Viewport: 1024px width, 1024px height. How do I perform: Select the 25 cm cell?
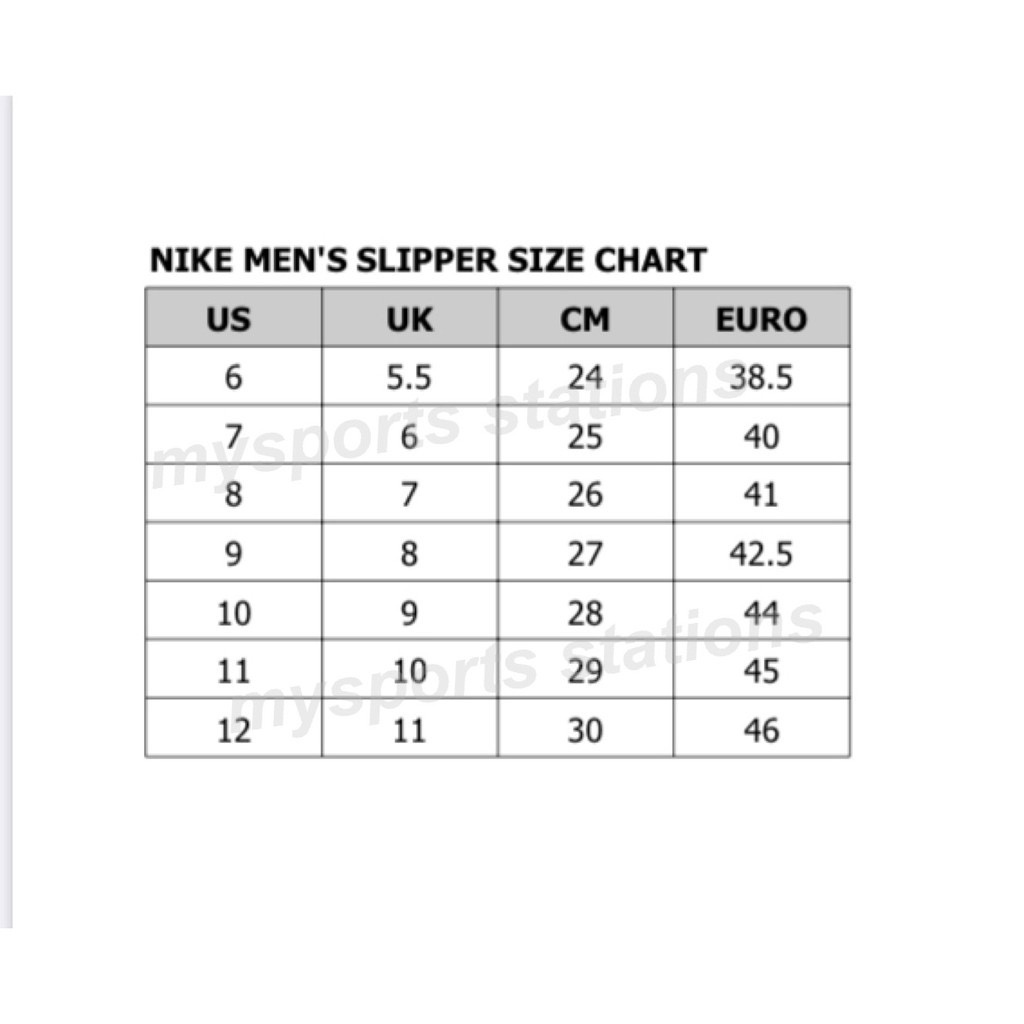[x=585, y=436]
